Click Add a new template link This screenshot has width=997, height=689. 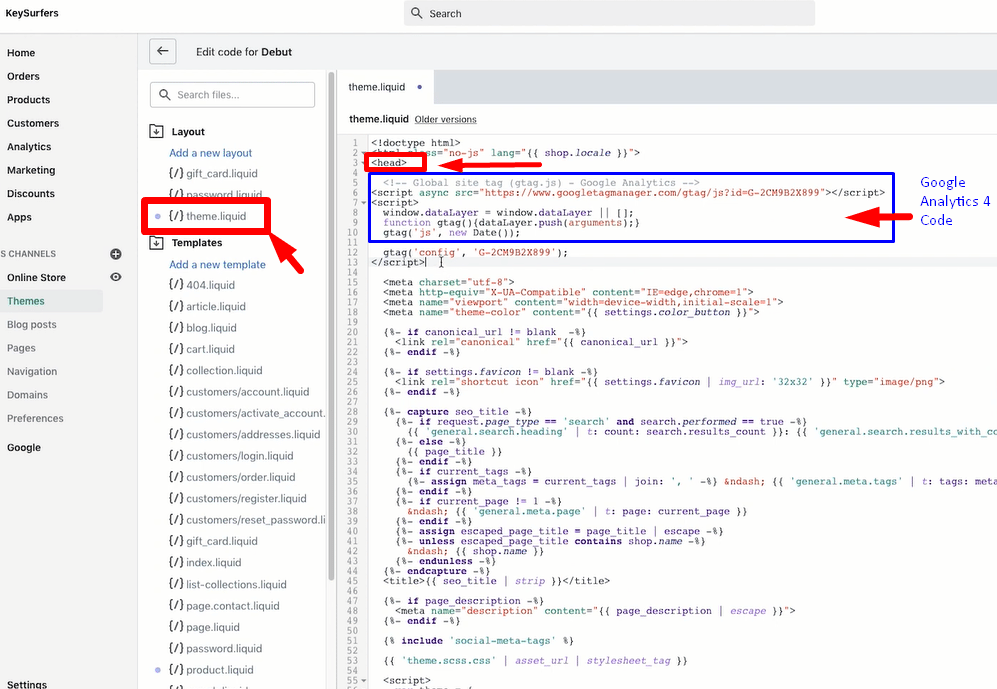pos(217,264)
